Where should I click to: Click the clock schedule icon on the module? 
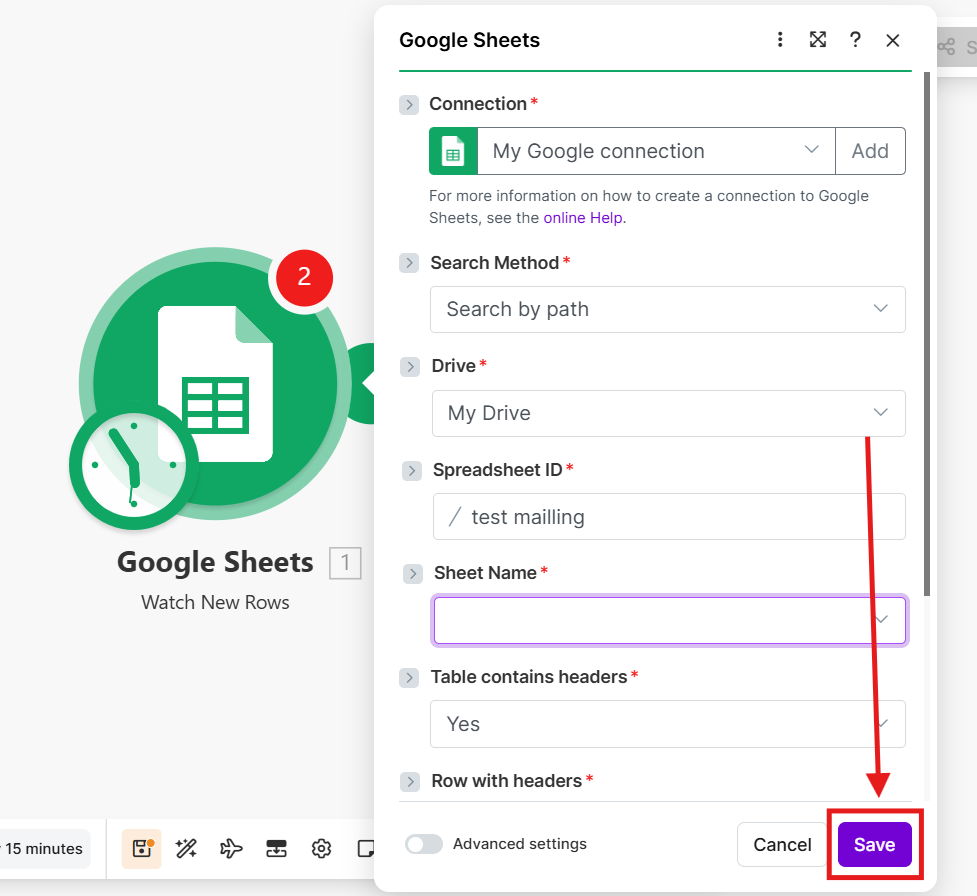(133, 465)
